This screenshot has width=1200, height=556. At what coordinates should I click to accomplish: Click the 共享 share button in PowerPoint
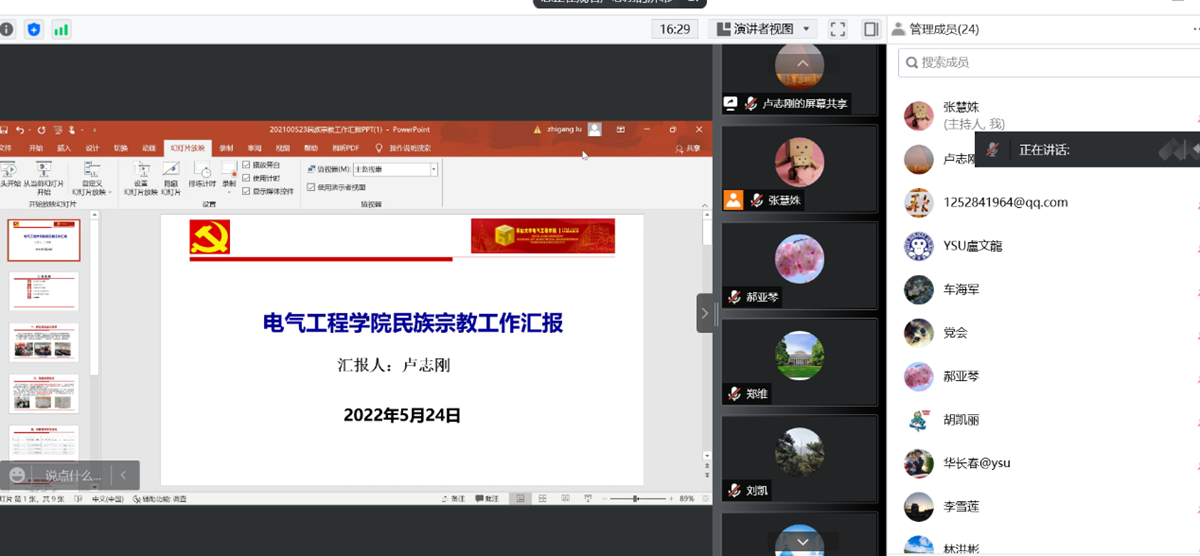(688, 148)
